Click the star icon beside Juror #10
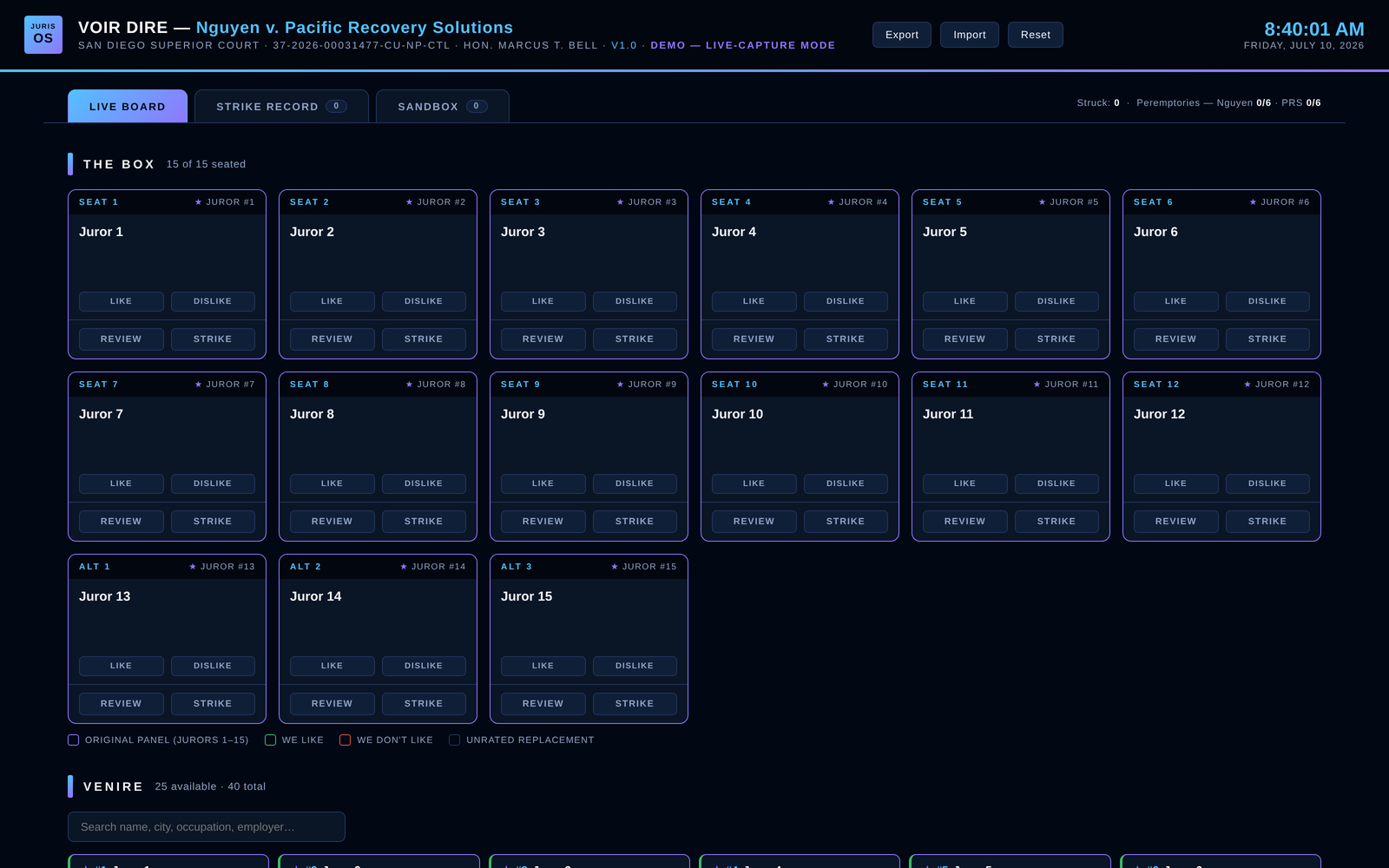The image size is (1389, 868). (x=826, y=385)
